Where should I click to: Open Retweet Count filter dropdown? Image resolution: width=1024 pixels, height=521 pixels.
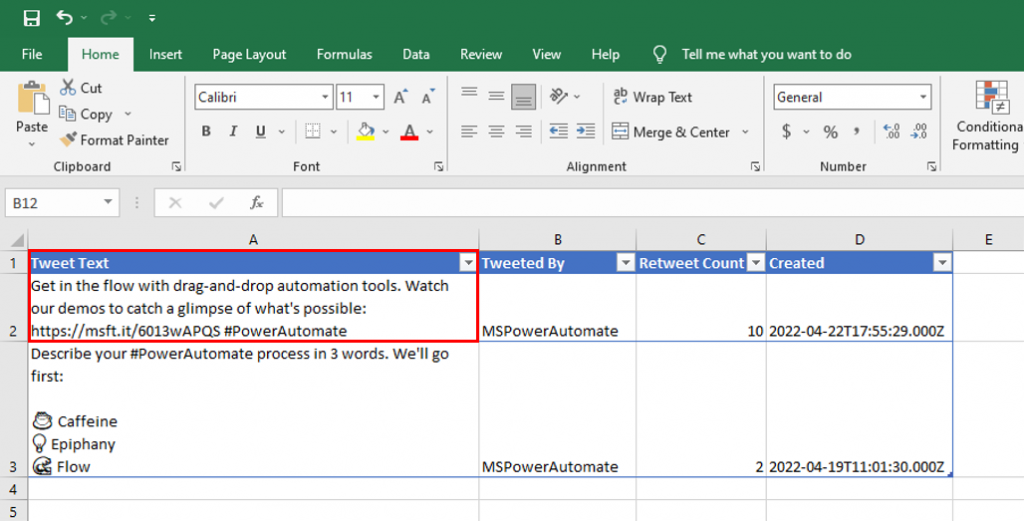pos(756,263)
